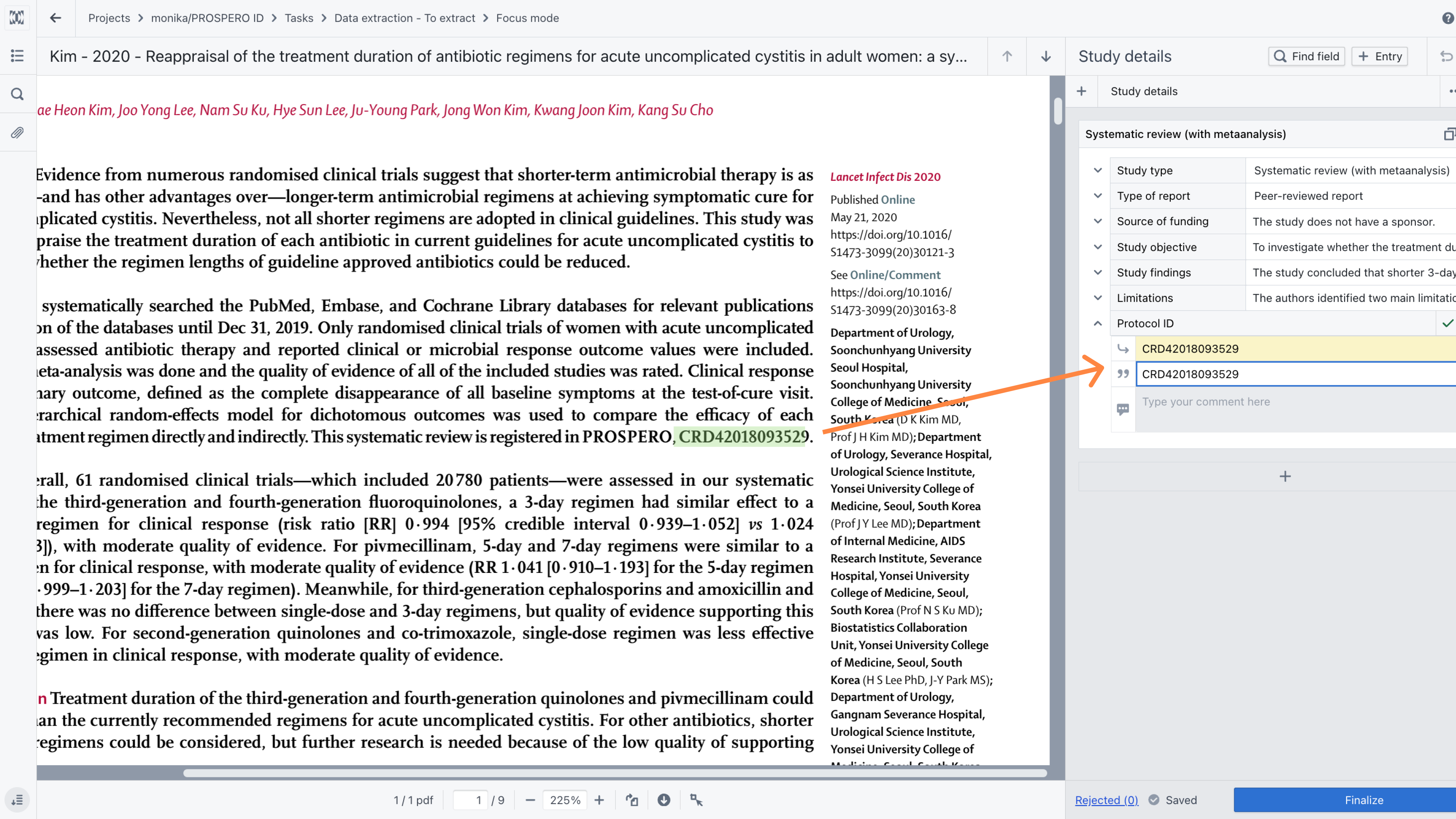Image resolution: width=1456 pixels, height=819 pixels.
Task: Collapse the Protocol ID field
Action: coord(1098,323)
